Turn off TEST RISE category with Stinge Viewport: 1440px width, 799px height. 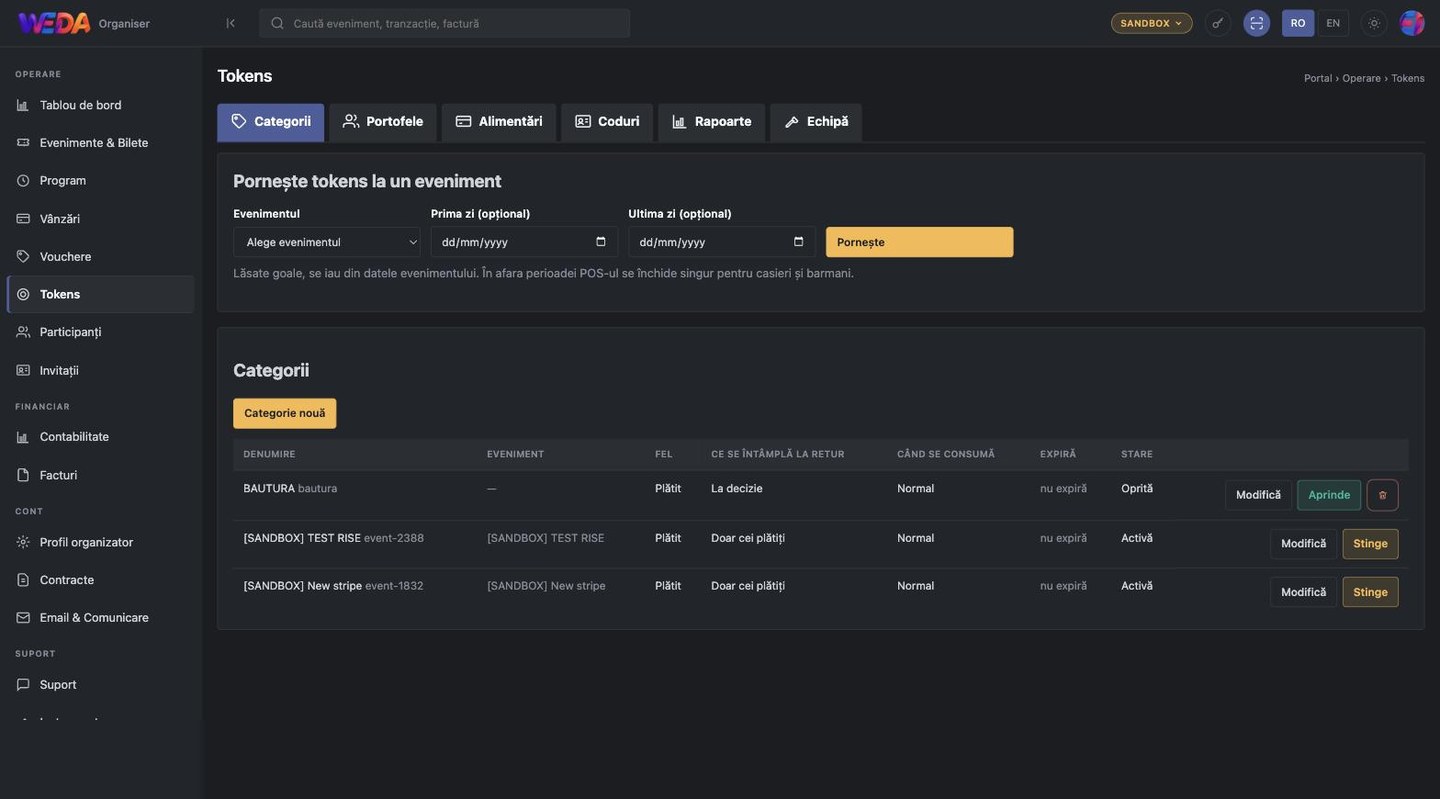tap(1370, 544)
